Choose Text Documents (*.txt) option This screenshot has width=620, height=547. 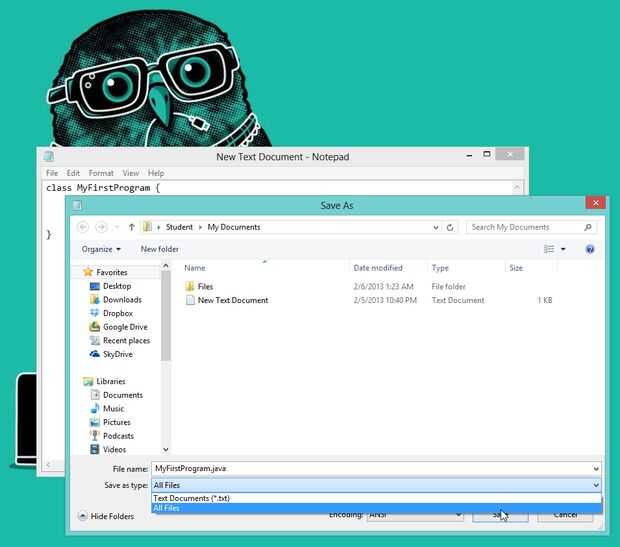376,498
